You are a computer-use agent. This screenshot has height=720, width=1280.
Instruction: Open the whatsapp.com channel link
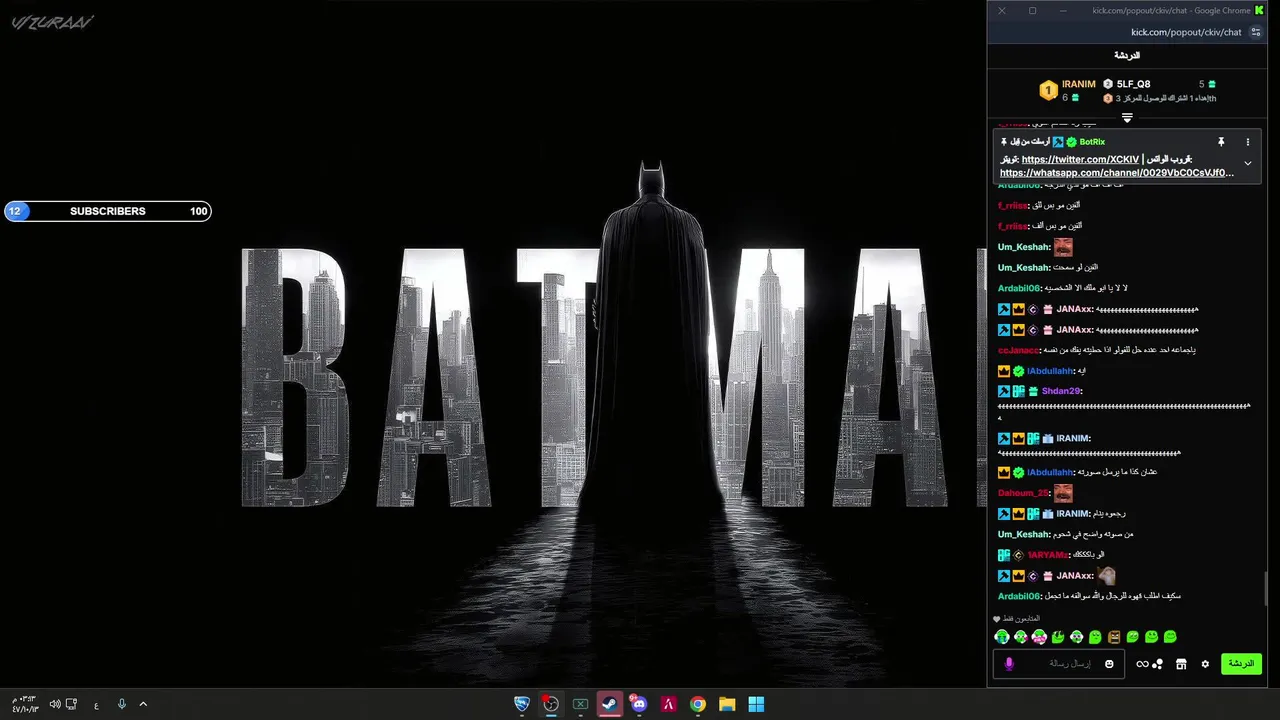[x=1116, y=173]
